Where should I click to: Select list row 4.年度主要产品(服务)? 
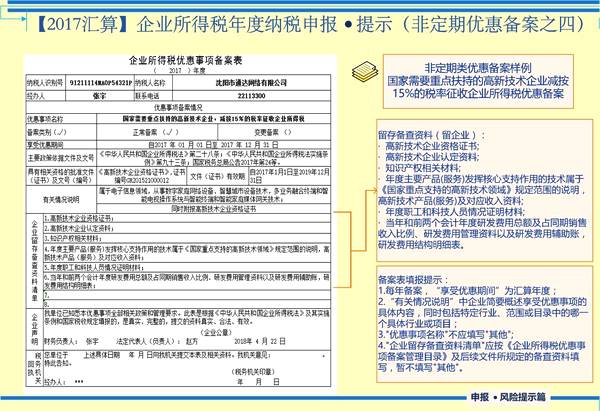[x=187, y=253]
